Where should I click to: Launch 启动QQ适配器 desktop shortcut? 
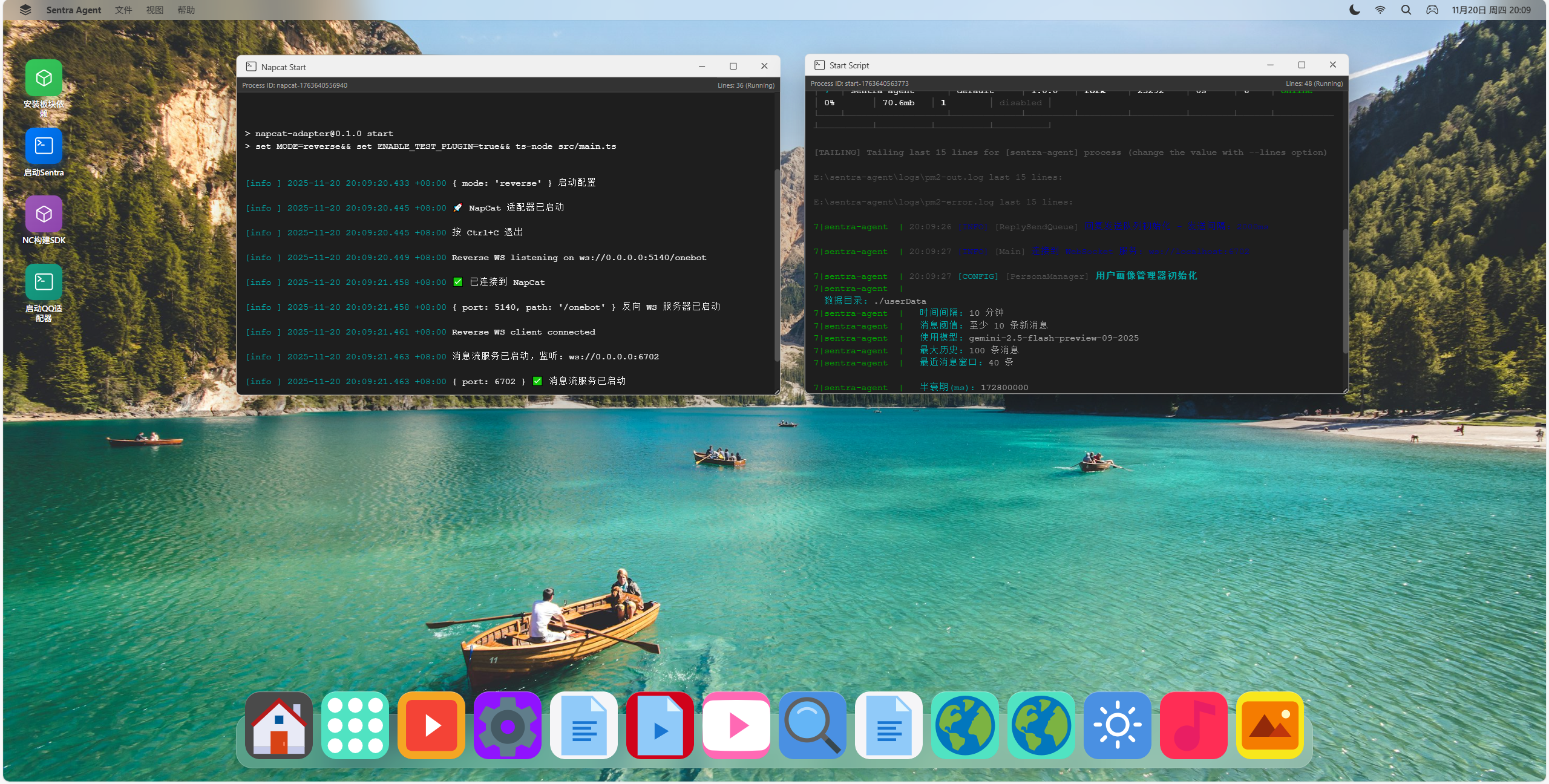pos(44,283)
